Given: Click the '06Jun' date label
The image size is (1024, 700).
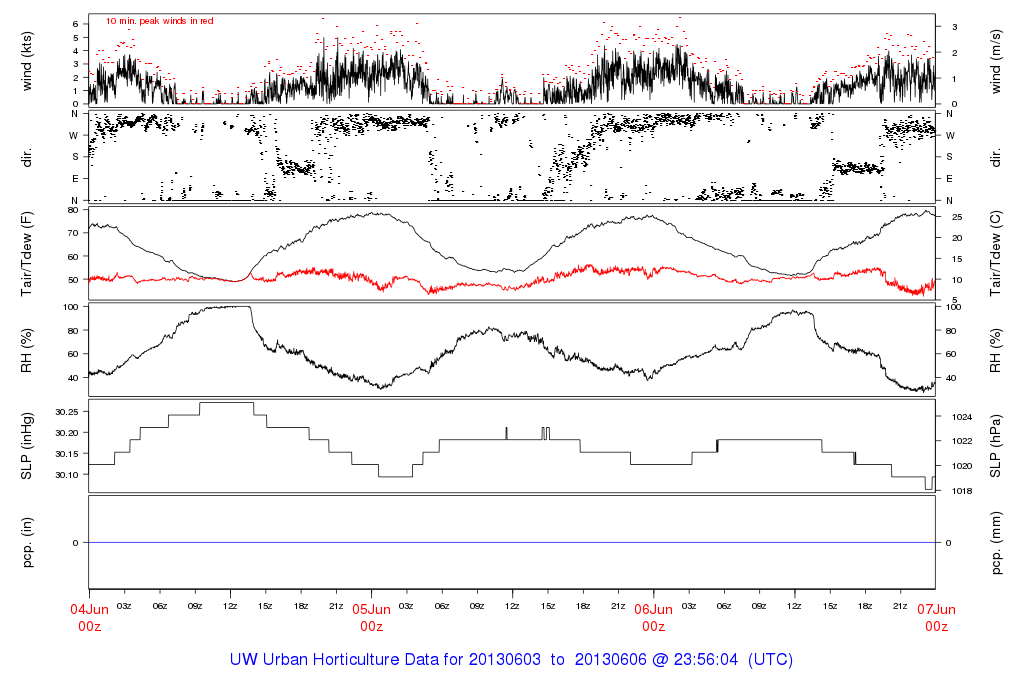Looking at the screenshot, I should tap(654, 610).
